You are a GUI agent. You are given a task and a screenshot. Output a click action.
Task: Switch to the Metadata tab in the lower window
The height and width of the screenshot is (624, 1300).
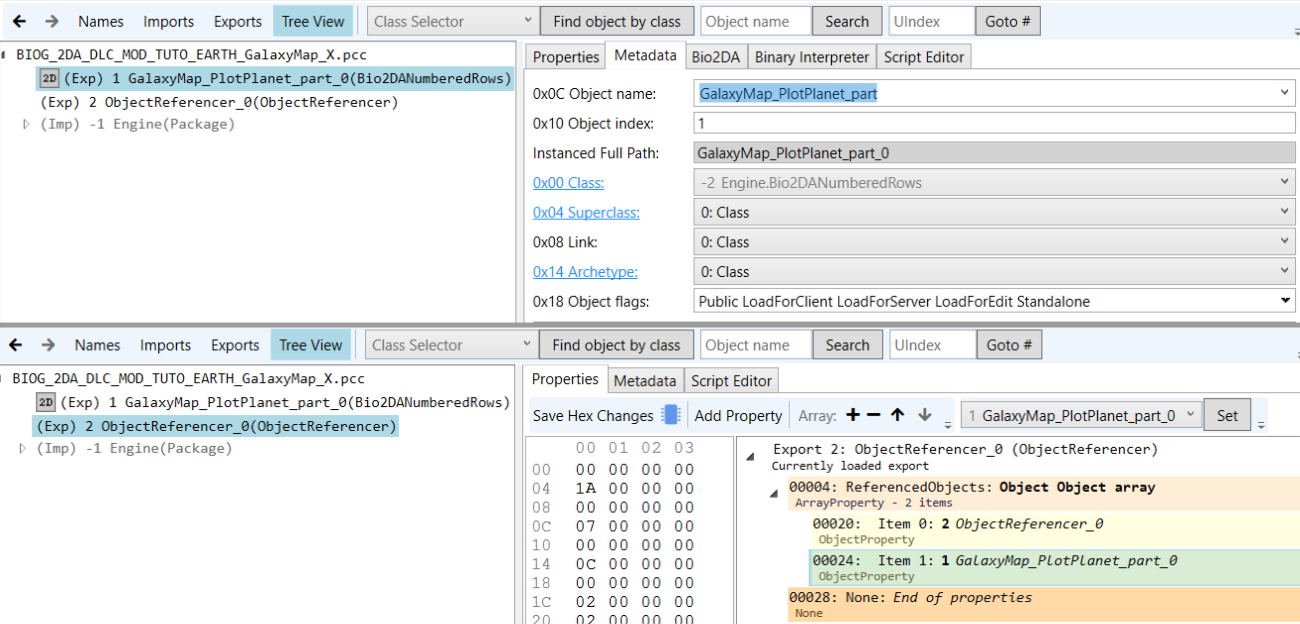[644, 380]
